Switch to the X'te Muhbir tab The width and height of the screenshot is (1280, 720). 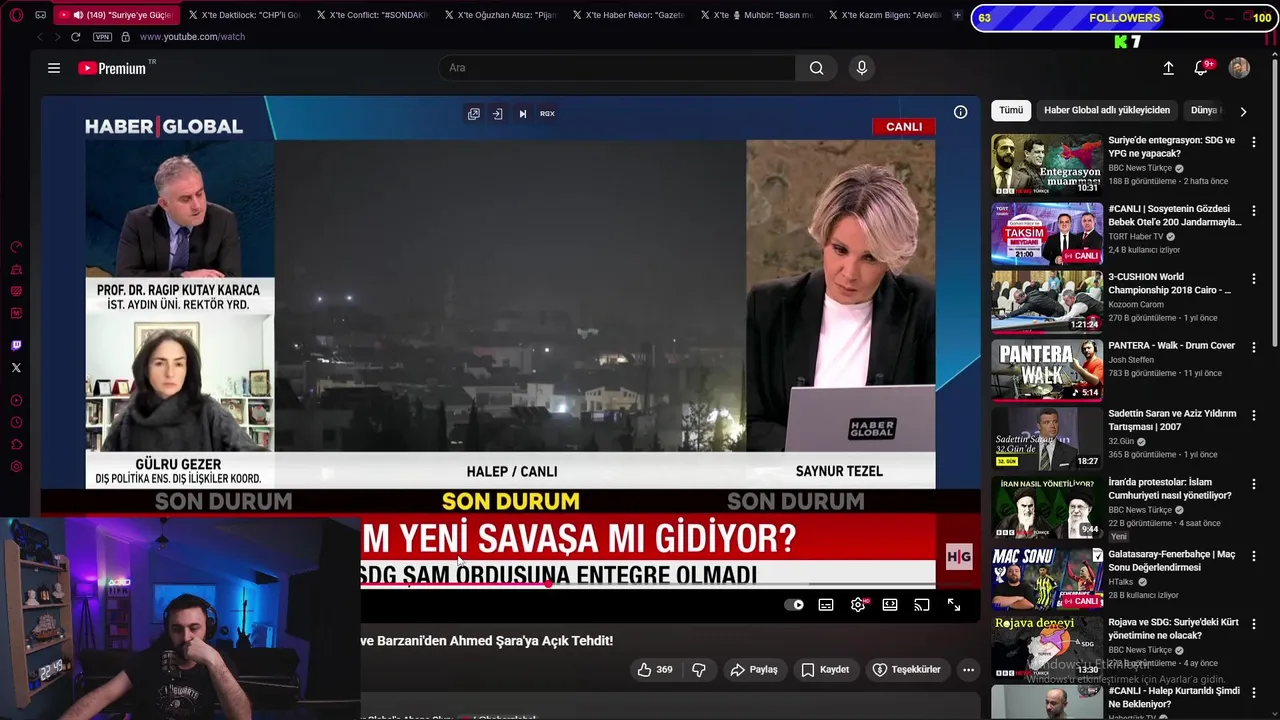[x=756, y=15]
